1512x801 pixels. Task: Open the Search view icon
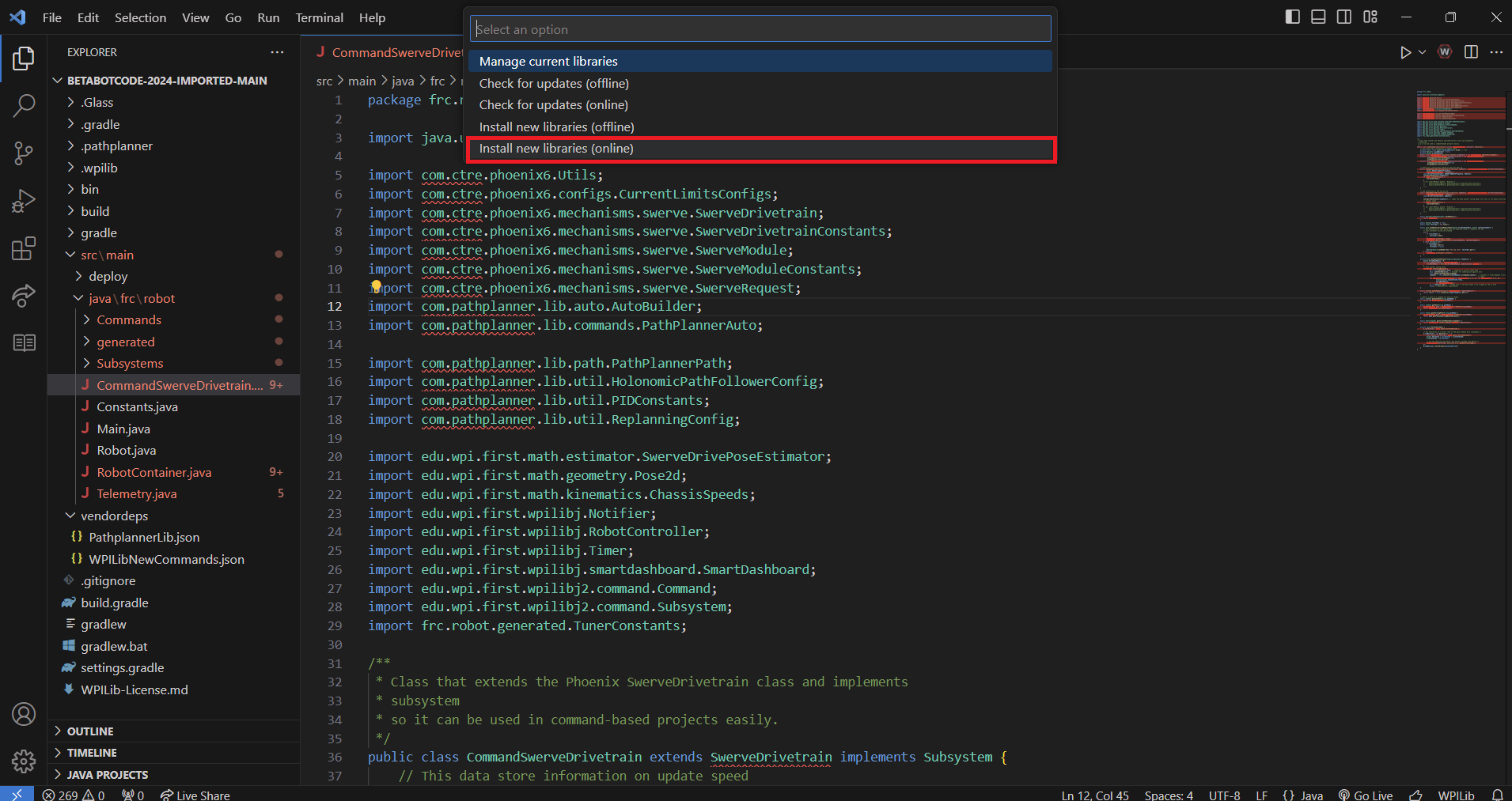[24, 105]
